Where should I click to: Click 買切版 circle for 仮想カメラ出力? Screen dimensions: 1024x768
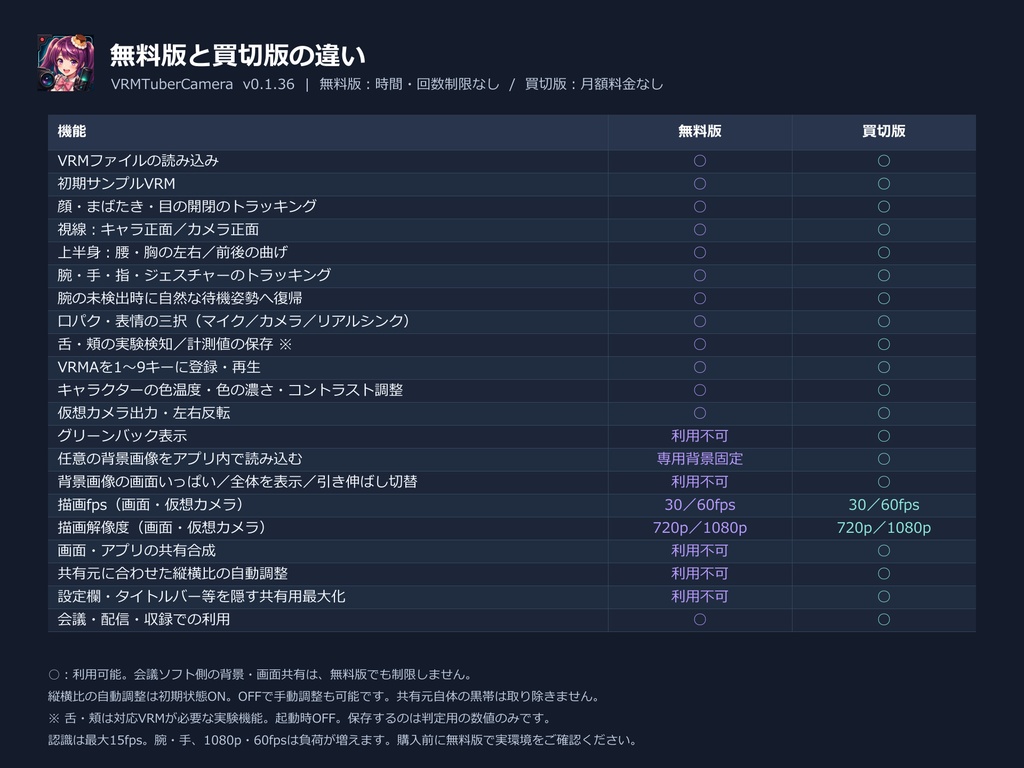[884, 413]
